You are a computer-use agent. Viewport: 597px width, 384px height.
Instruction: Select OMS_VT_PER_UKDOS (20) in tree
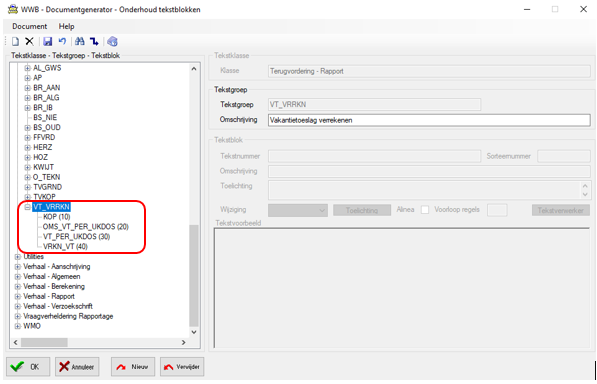pos(86,226)
